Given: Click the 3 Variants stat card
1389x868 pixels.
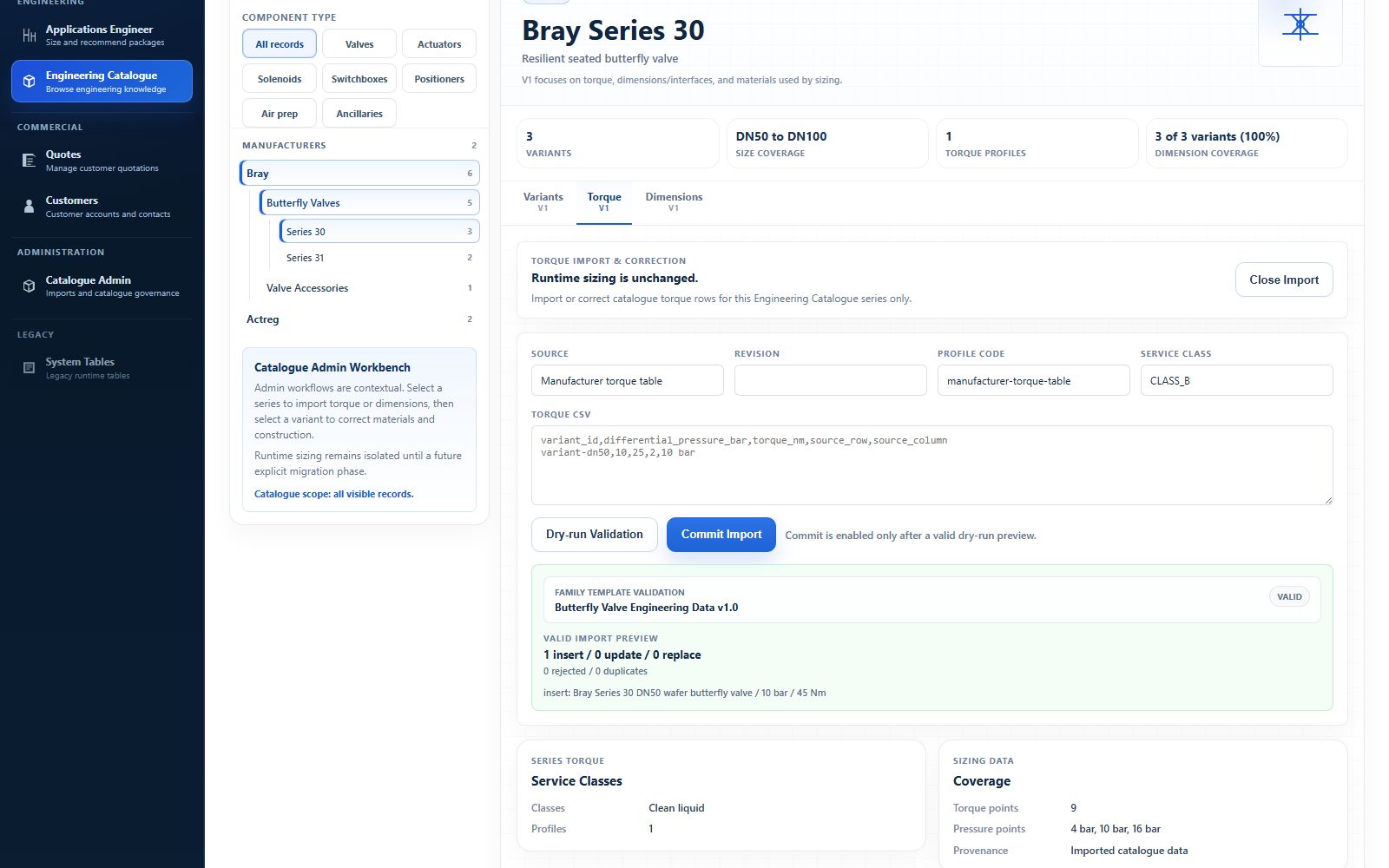Looking at the screenshot, I should click(618, 143).
